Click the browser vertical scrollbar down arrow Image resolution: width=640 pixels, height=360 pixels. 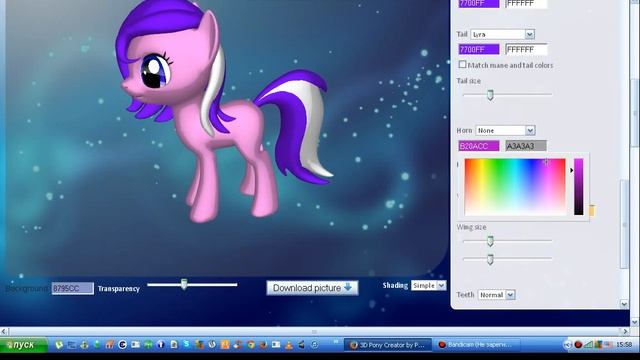tap(635, 322)
